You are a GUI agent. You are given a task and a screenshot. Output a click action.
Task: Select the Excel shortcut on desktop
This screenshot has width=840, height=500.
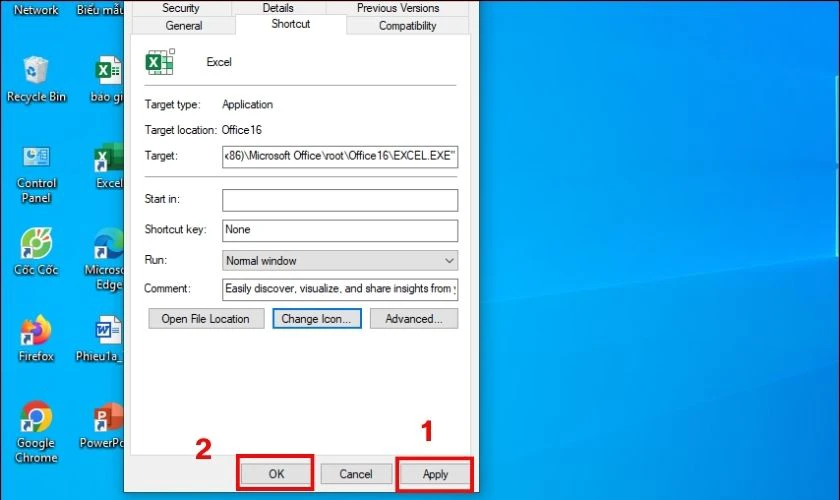(x=109, y=166)
